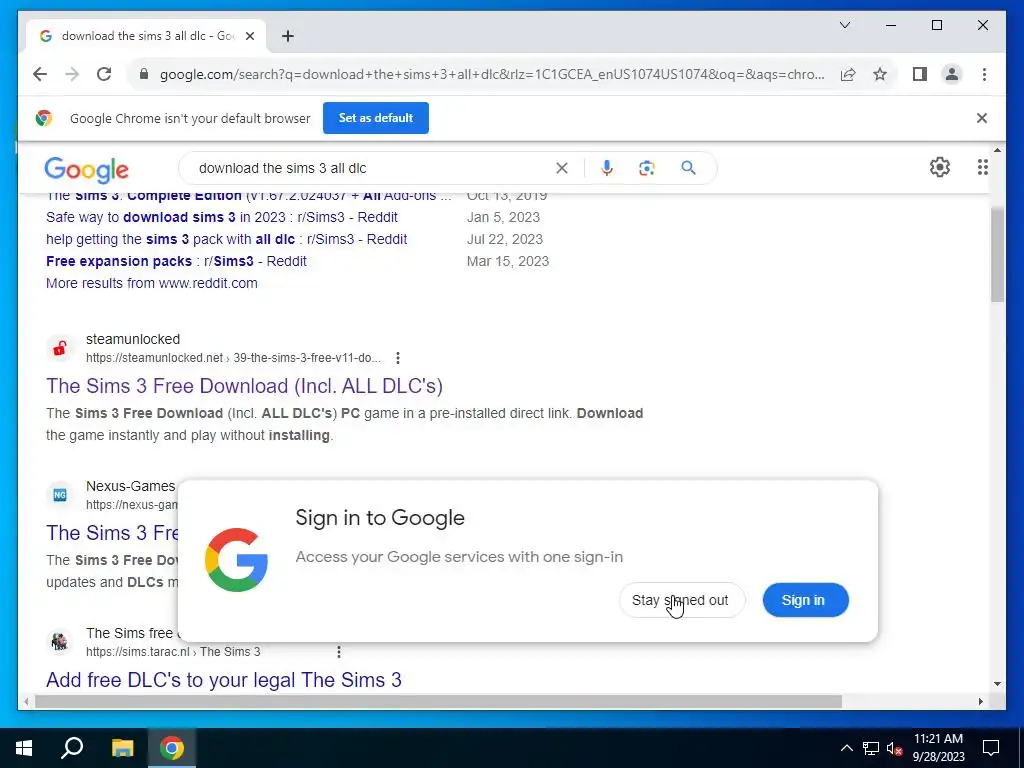
Task: Start voice search with microphone icon
Action: coord(607,168)
